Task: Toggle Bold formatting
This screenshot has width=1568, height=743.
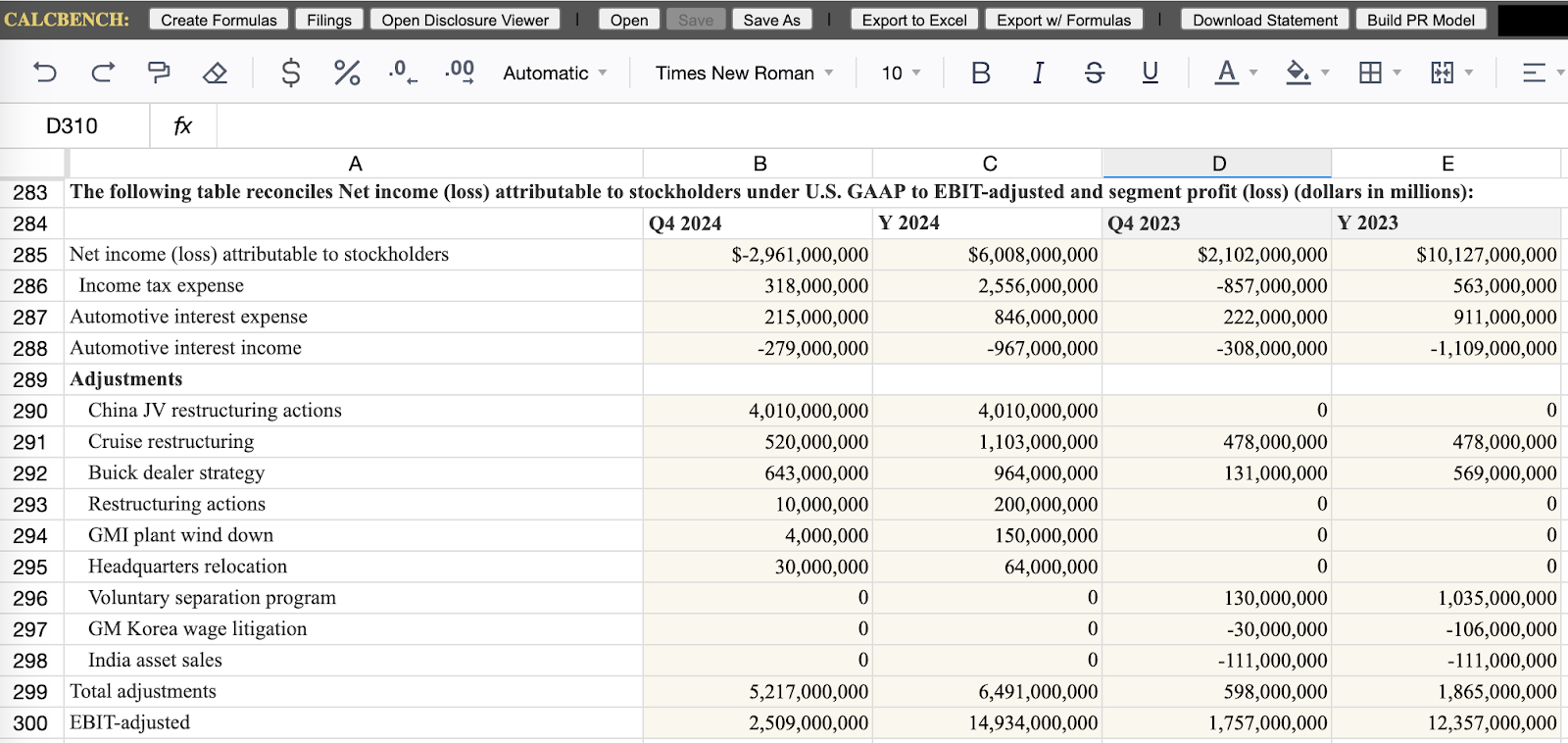Action: click(x=980, y=73)
